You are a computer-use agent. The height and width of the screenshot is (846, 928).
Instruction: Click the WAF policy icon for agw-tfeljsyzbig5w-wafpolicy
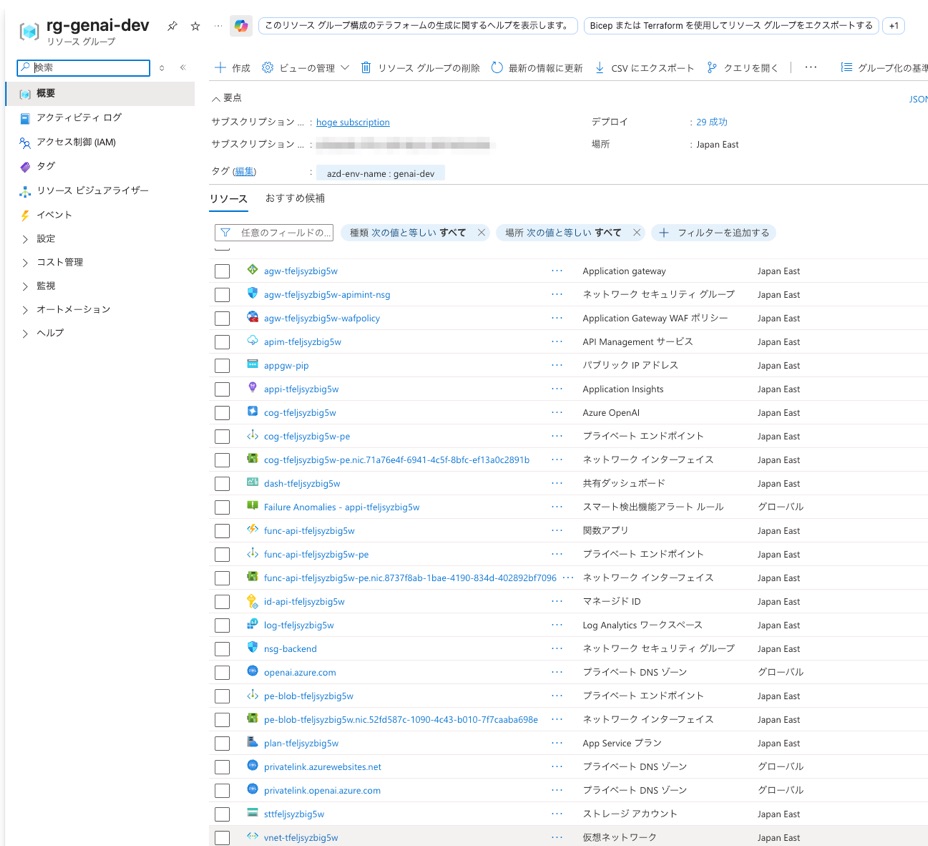[253, 317]
